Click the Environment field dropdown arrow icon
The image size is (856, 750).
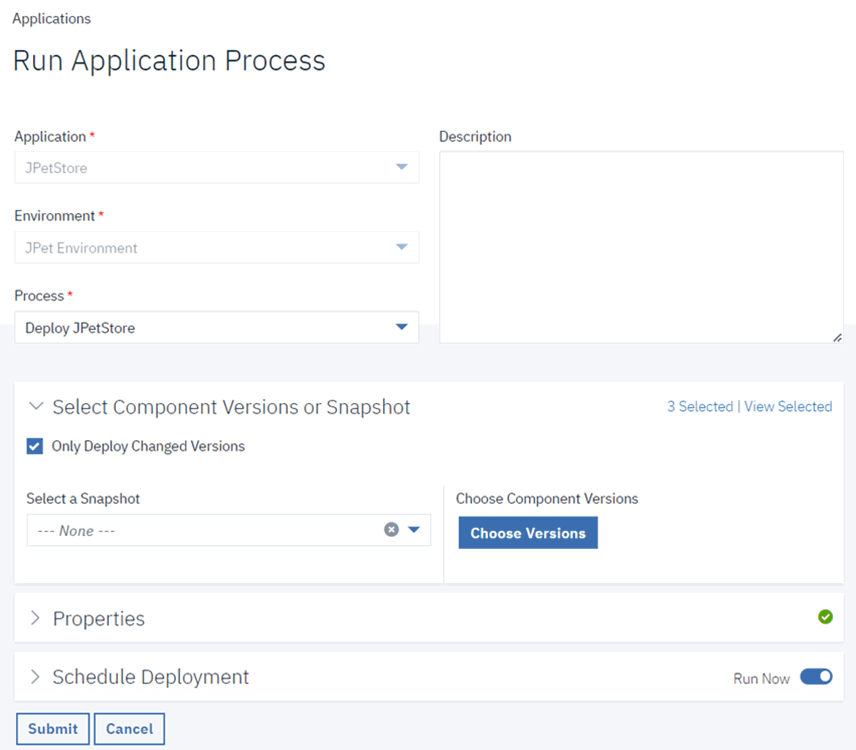point(402,247)
